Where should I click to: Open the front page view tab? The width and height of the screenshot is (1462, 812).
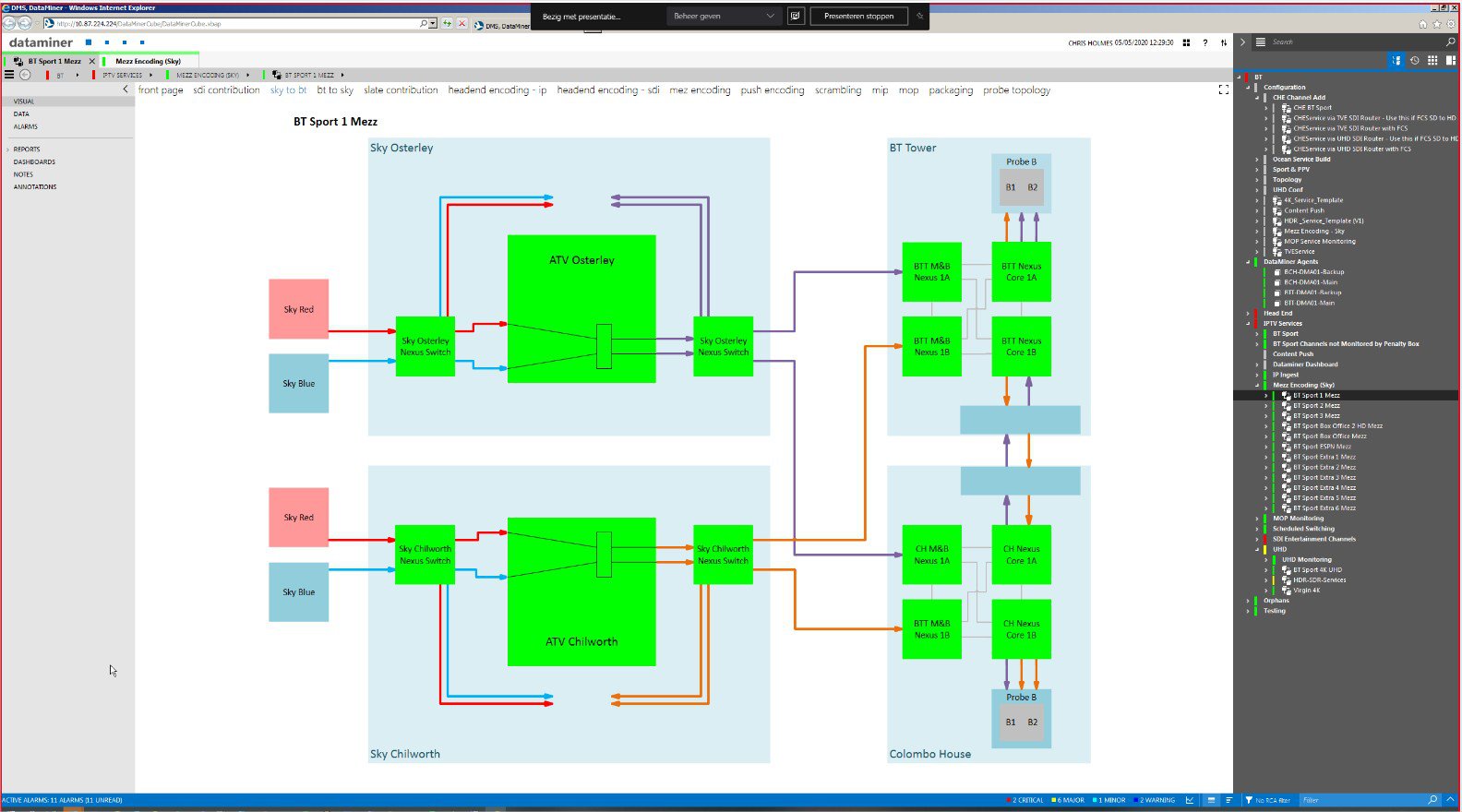point(161,90)
